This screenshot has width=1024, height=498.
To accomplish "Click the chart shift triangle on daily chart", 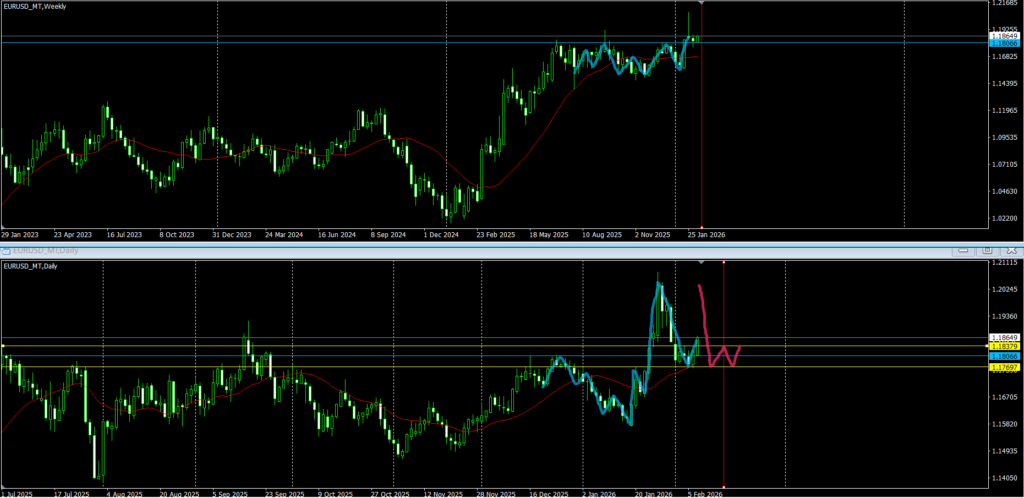I will [702, 262].
